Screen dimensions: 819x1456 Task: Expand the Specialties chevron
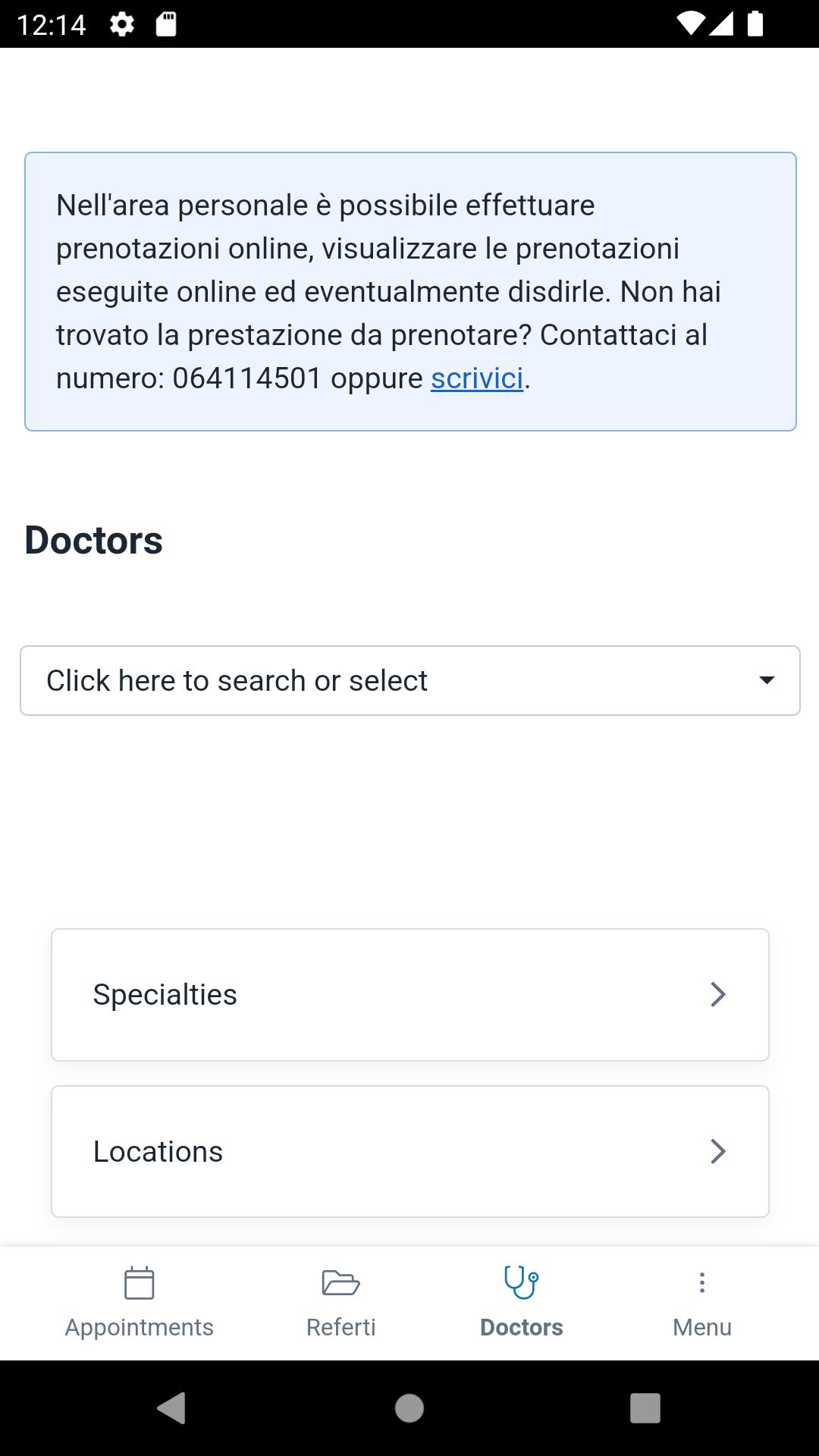tap(718, 994)
